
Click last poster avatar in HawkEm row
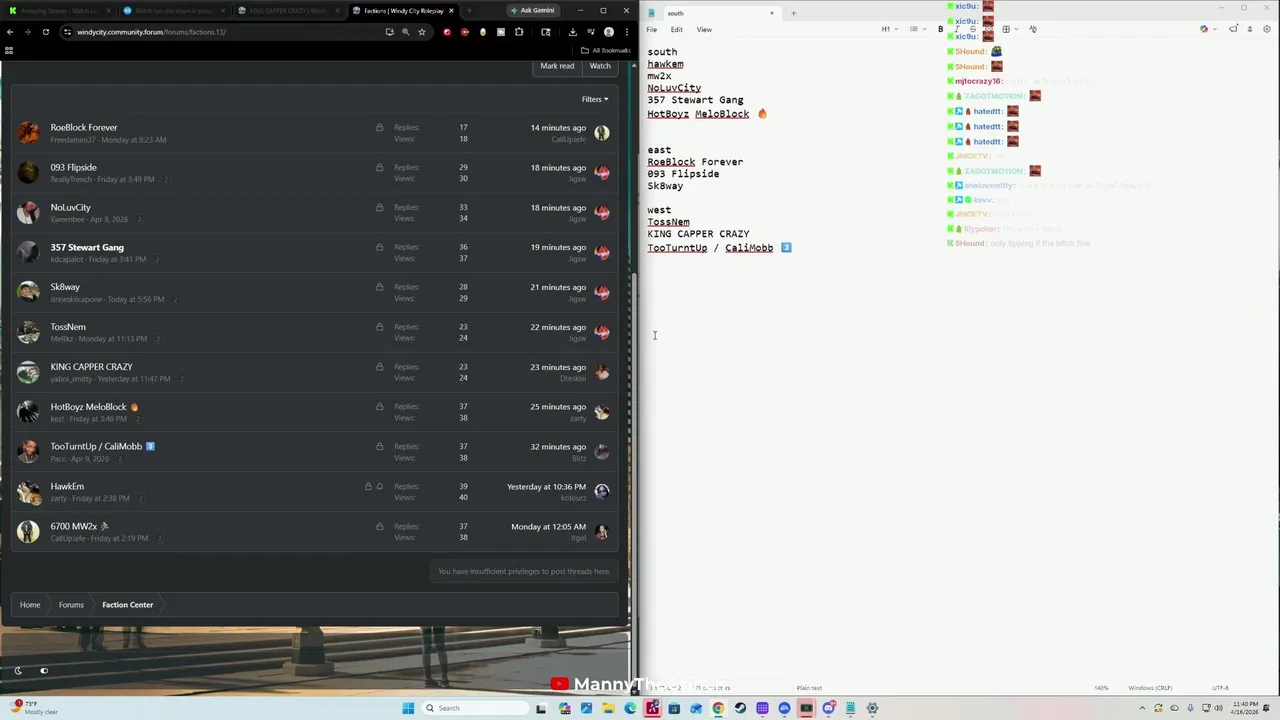click(602, 491)
